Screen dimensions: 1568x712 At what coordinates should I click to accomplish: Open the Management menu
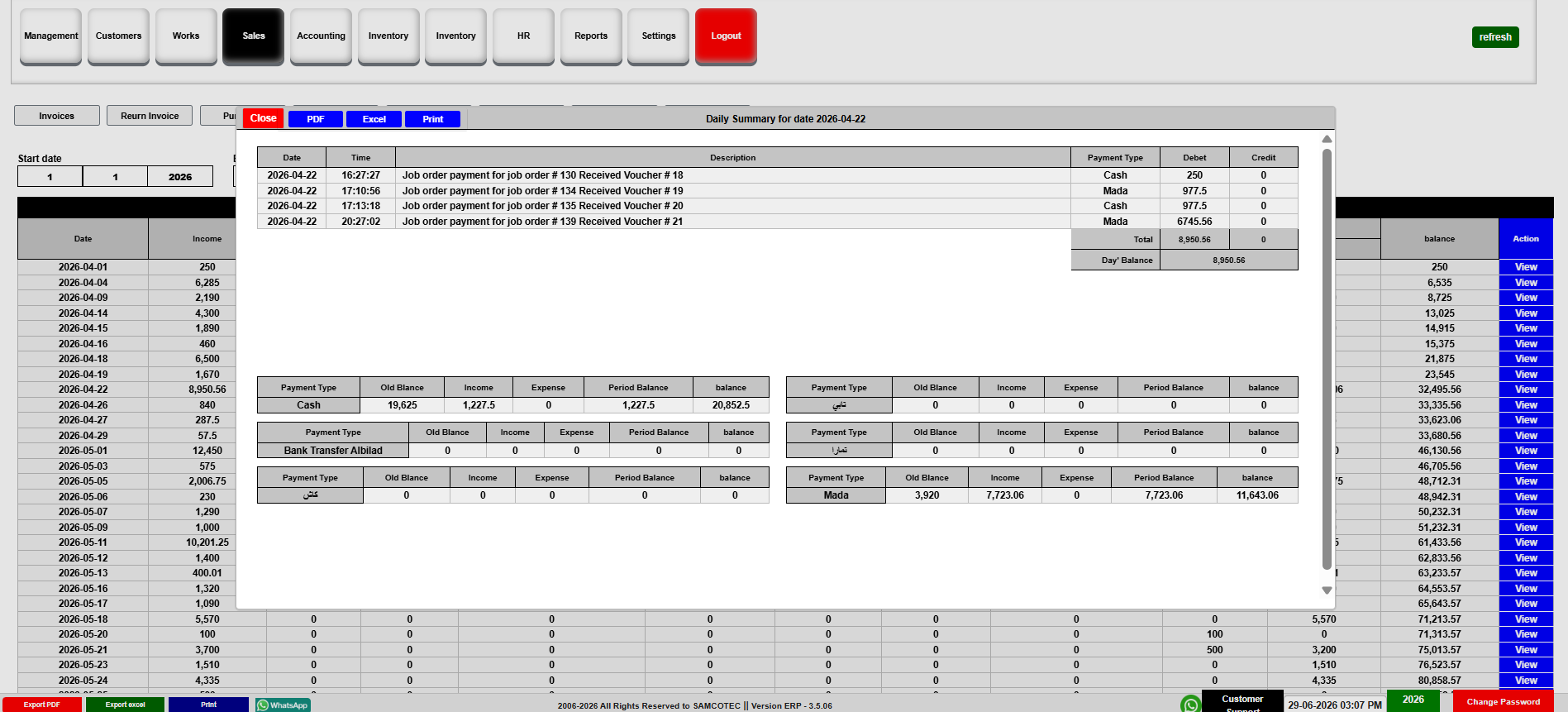click(50, 36)
